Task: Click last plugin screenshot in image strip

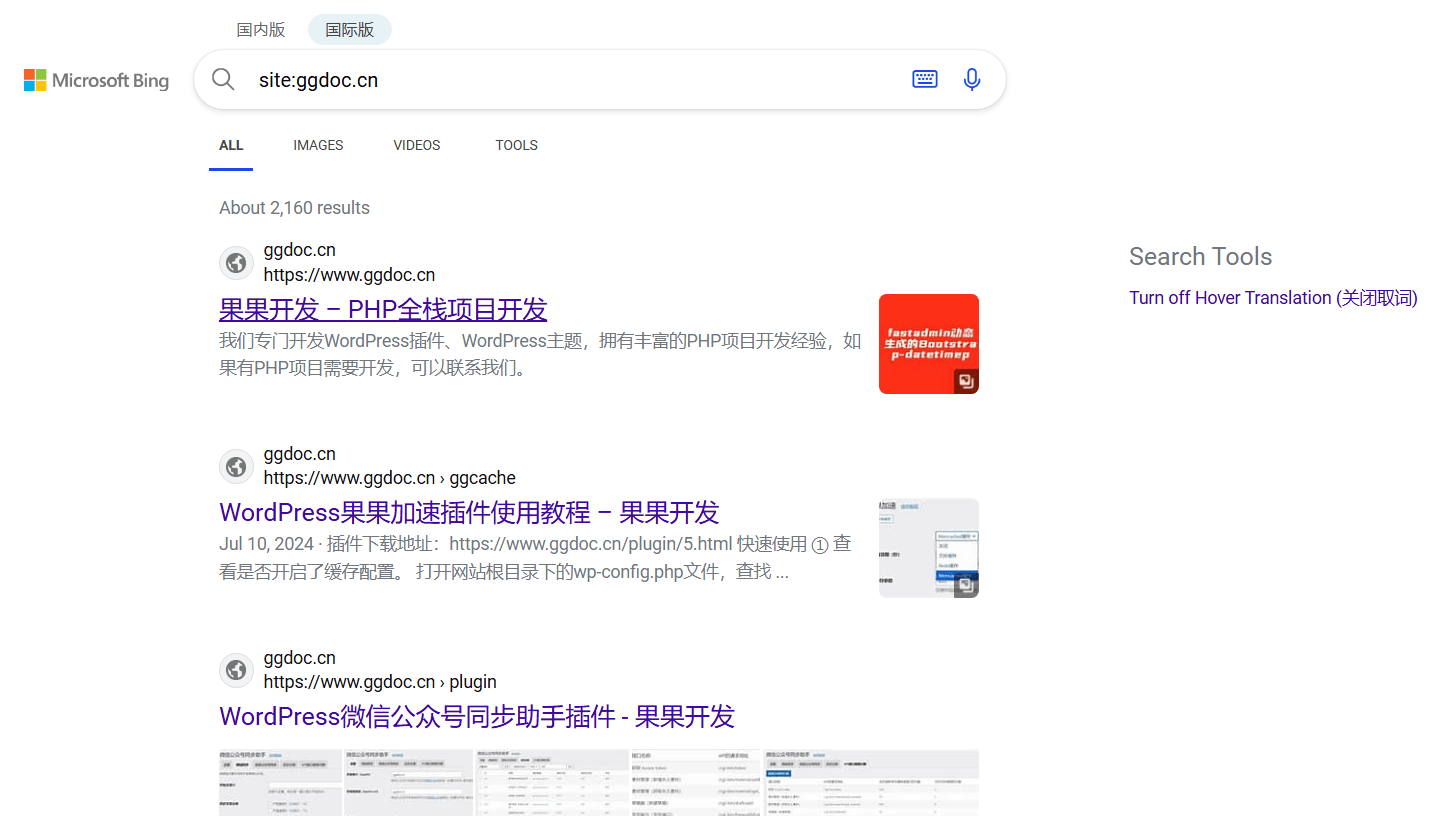Action: (871, 783)
